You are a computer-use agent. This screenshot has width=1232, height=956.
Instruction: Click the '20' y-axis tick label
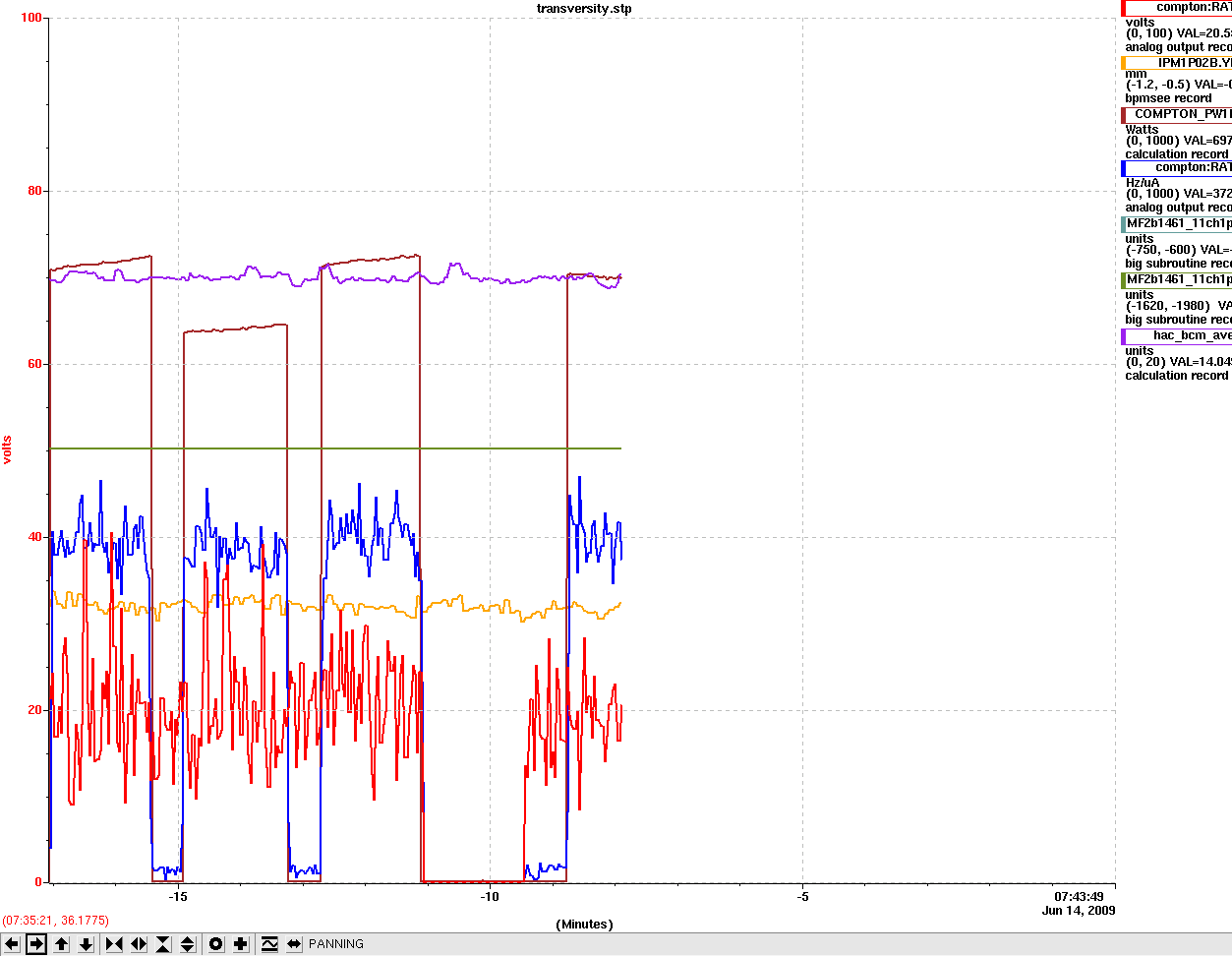[34, 710]
